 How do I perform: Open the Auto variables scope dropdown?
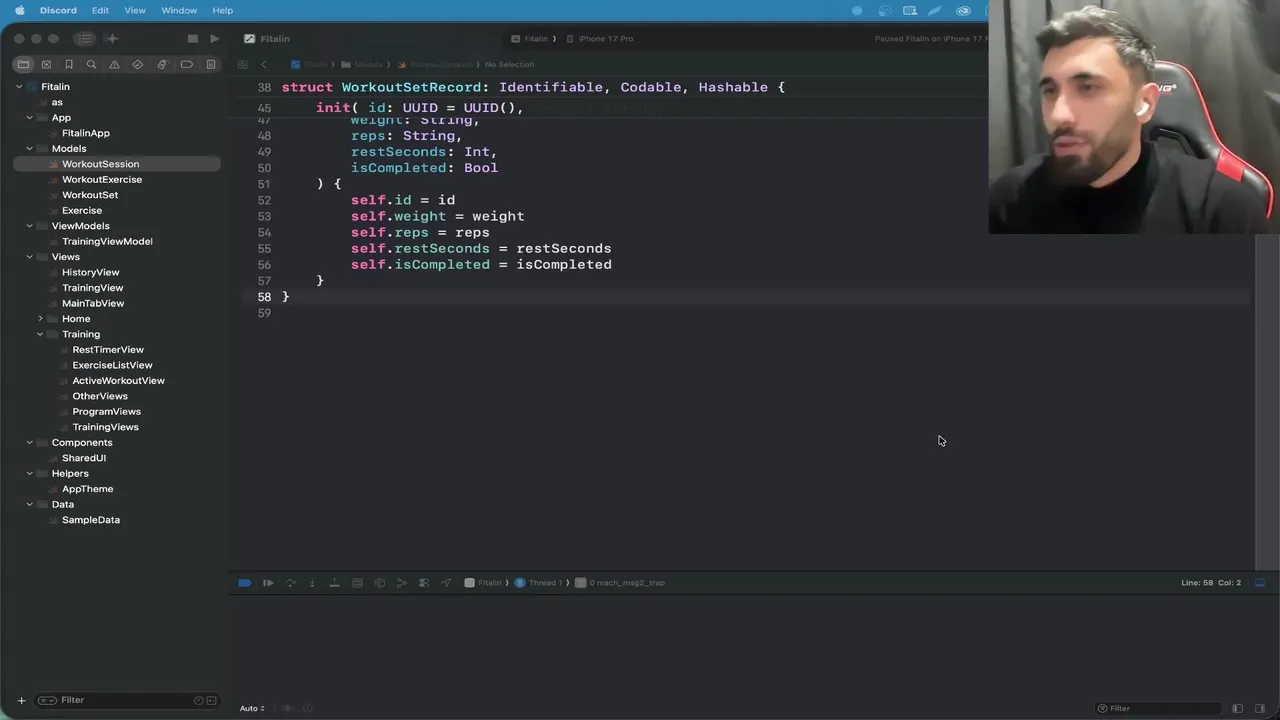point(252,708)
